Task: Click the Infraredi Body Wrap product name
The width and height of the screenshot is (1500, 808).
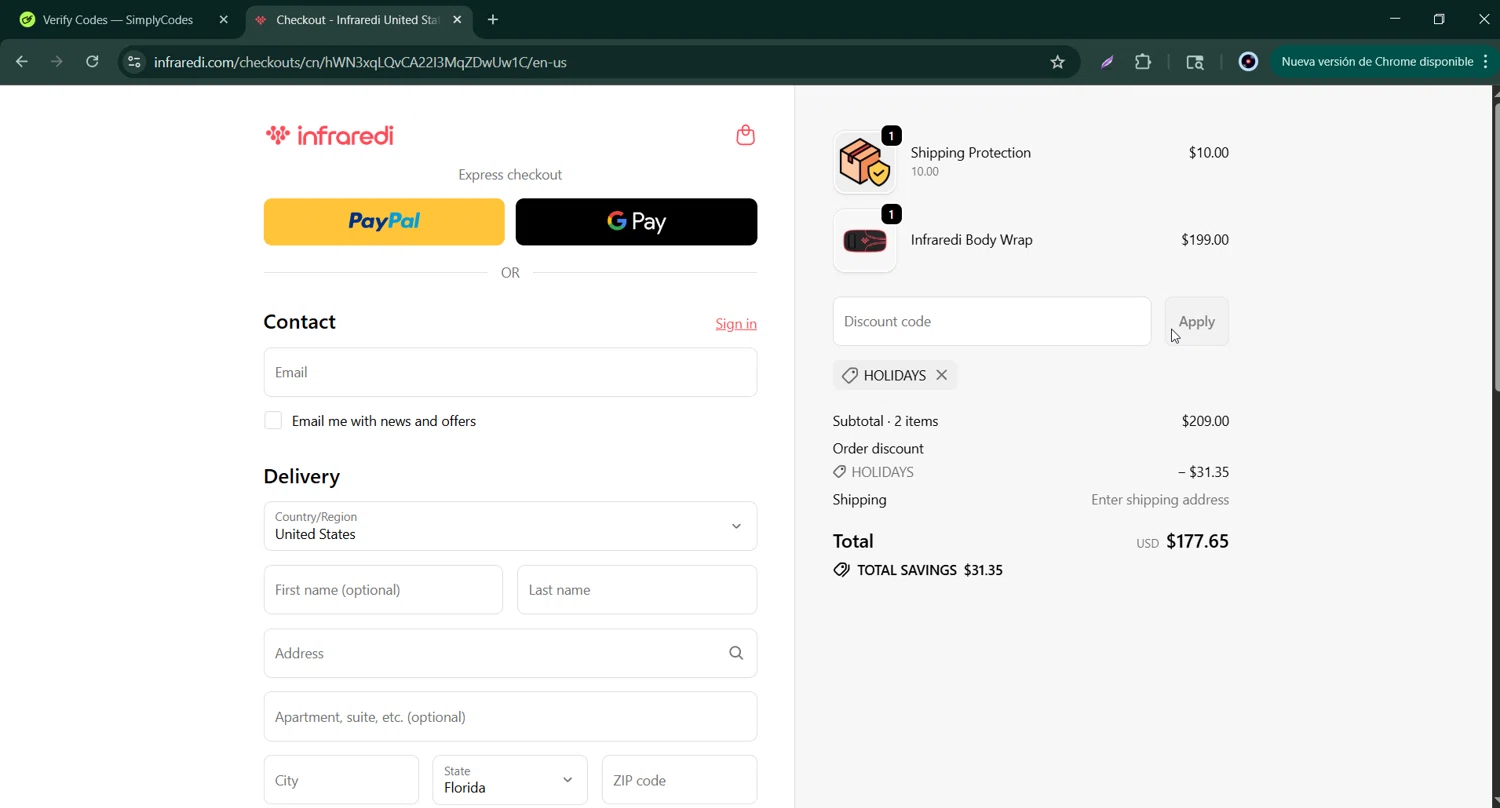Action: tap(971, 240)
